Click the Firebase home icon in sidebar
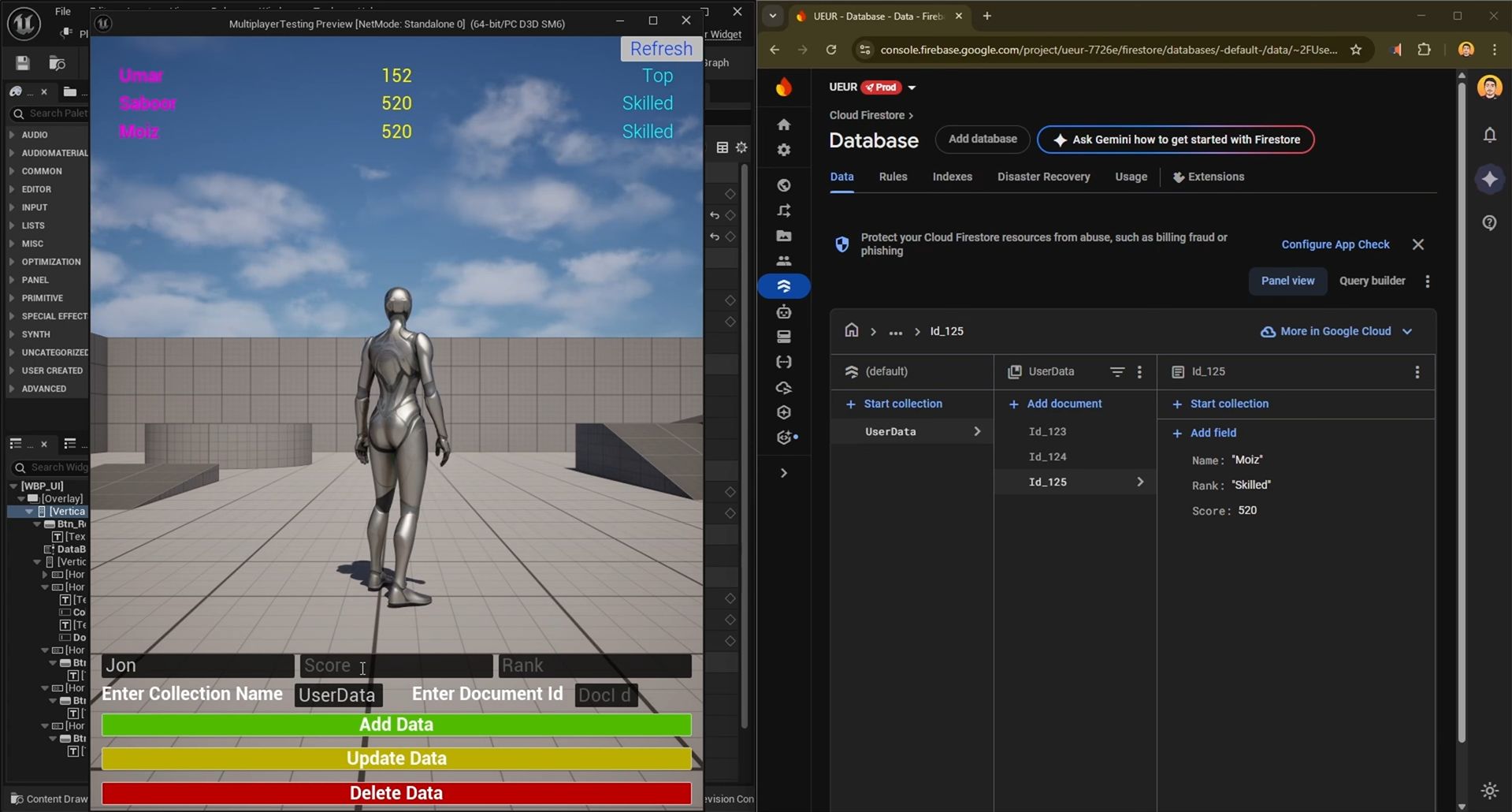Viewport: 1512px width, 812px height. [783, 125]
